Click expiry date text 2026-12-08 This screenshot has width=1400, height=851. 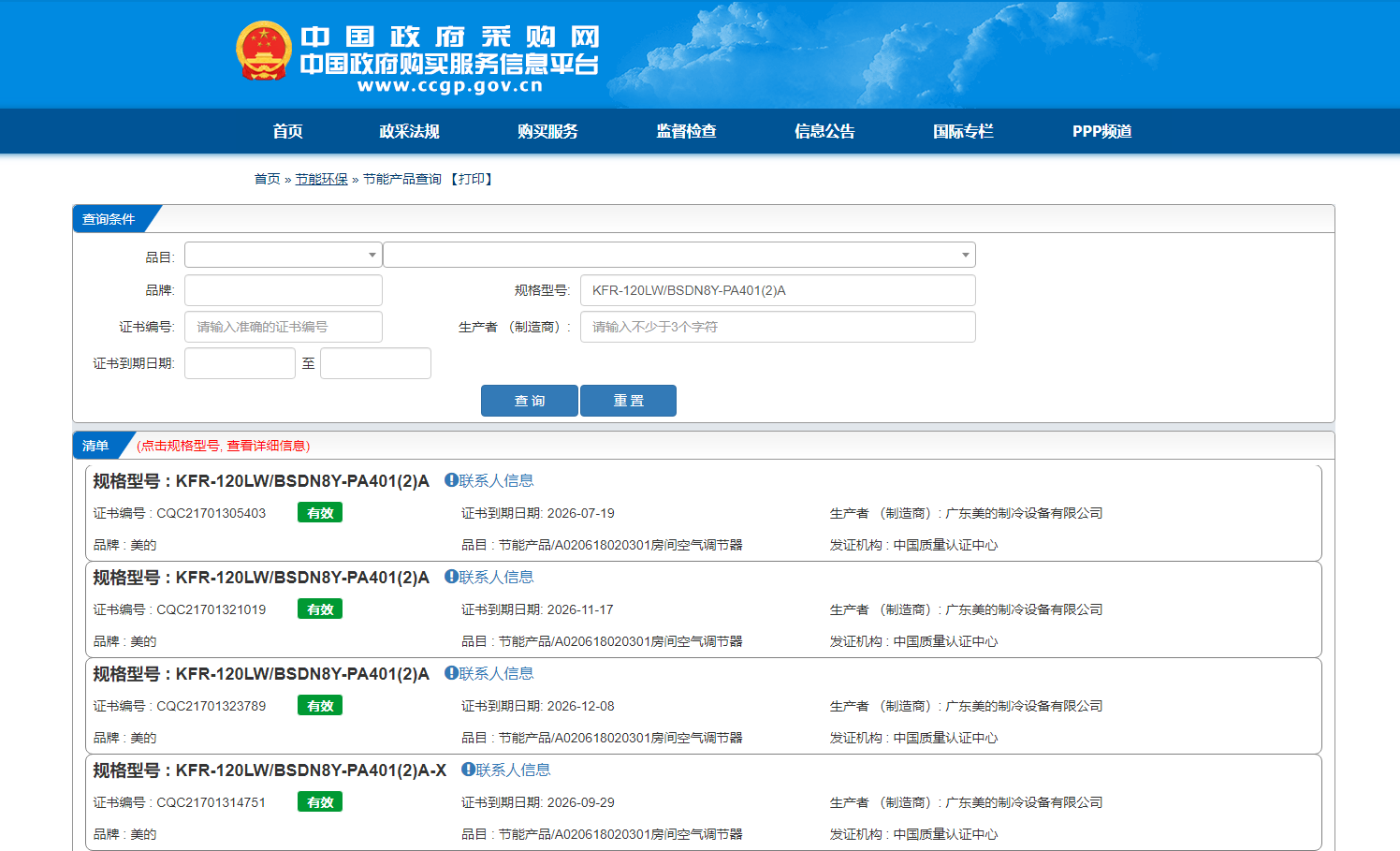click(580, 706)
